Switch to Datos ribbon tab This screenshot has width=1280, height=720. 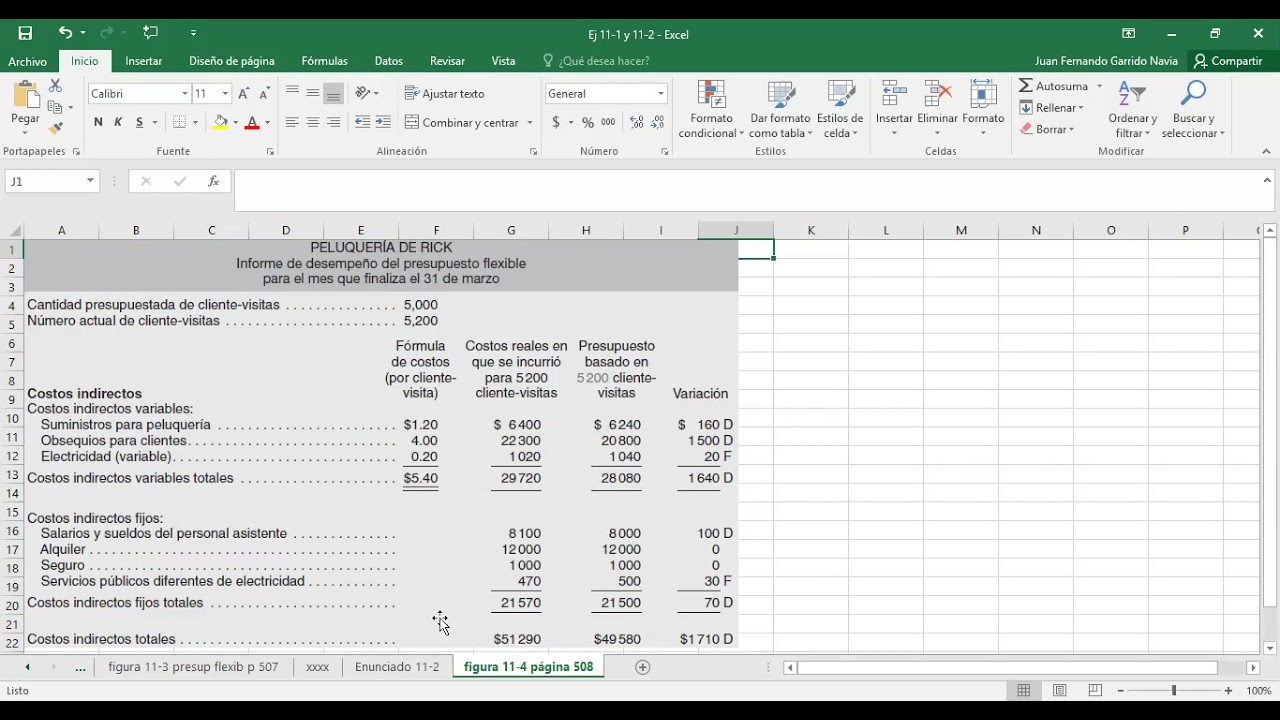(389, 61)
